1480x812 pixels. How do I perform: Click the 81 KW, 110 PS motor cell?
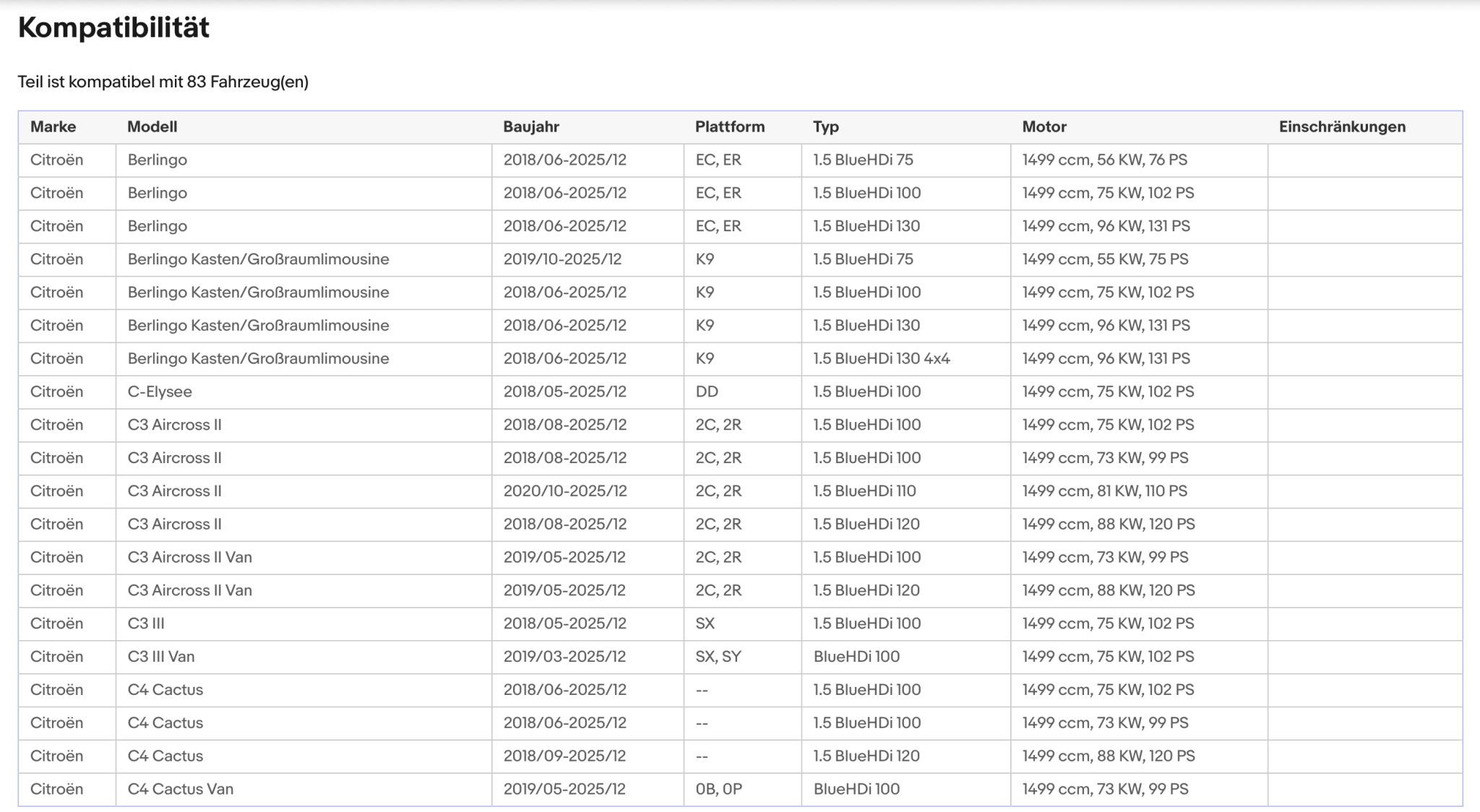1139,491
